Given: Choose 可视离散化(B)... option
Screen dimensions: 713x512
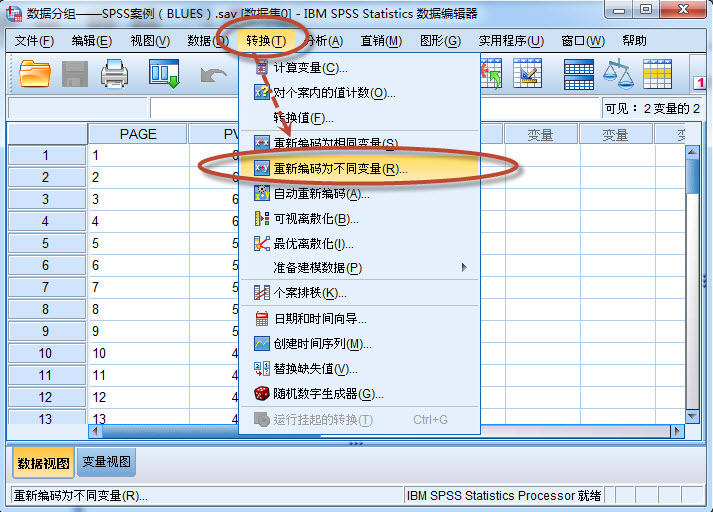Looking at the screenshot, I should (x=359, y=219).
